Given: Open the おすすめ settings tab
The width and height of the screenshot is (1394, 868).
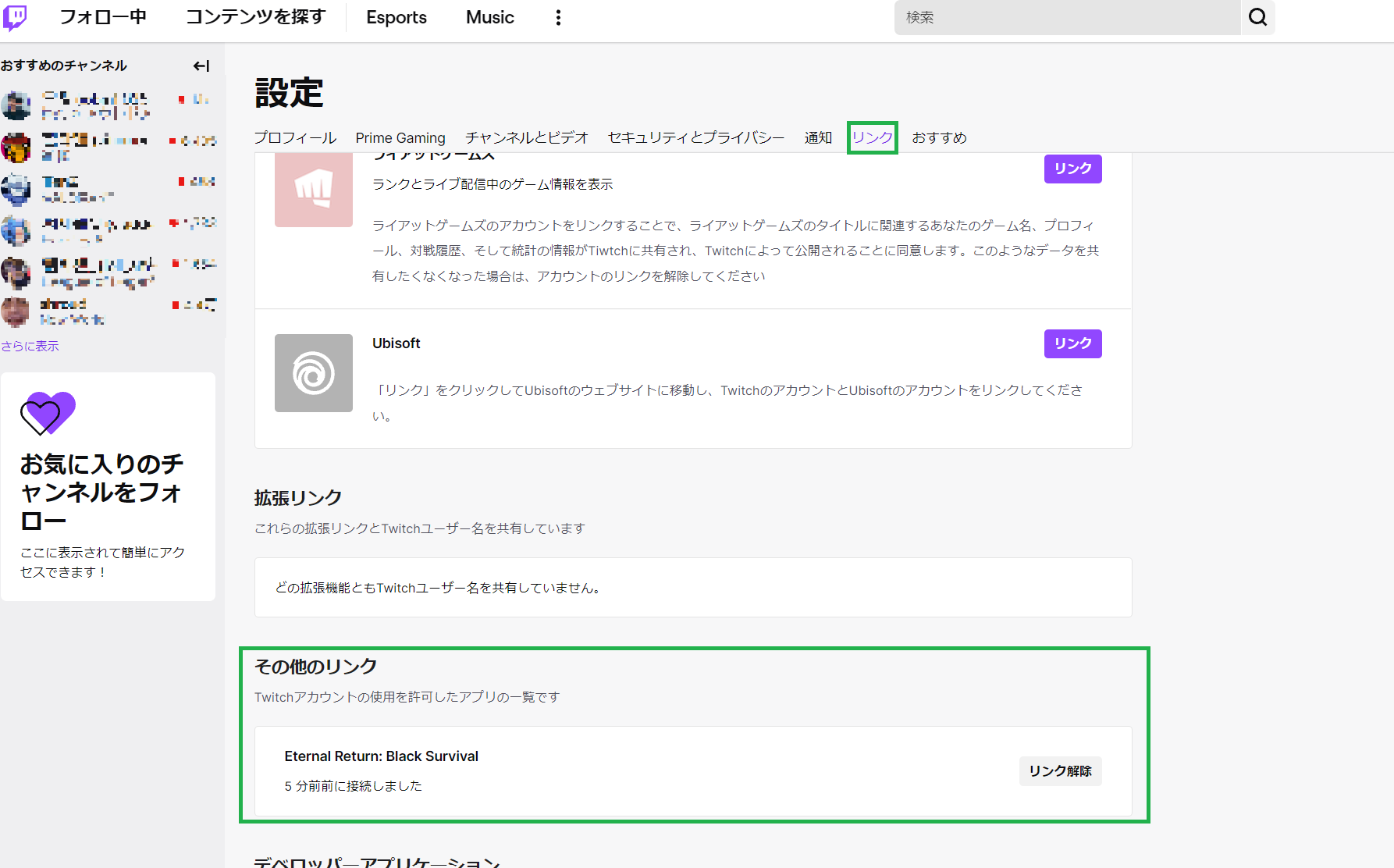Looking at the screenshot, I should 939,138.
